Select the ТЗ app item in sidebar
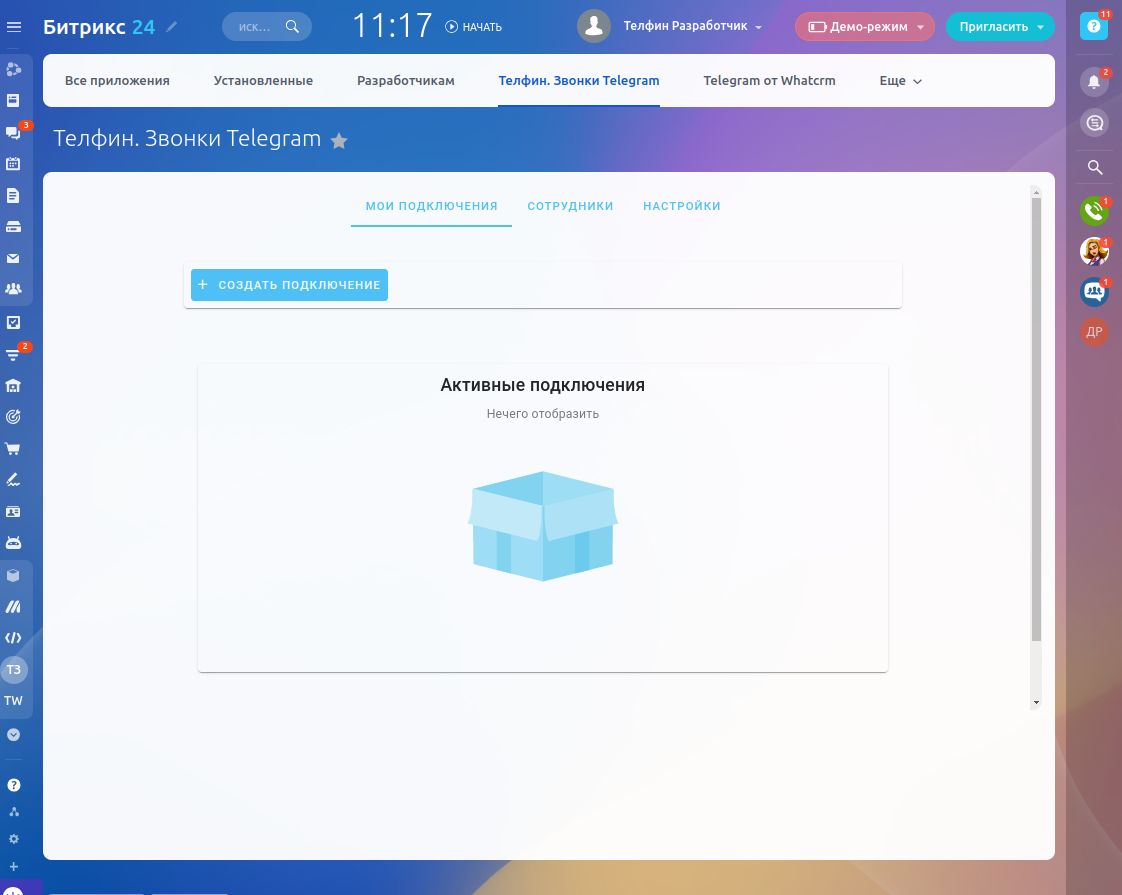 click(14, 670)
